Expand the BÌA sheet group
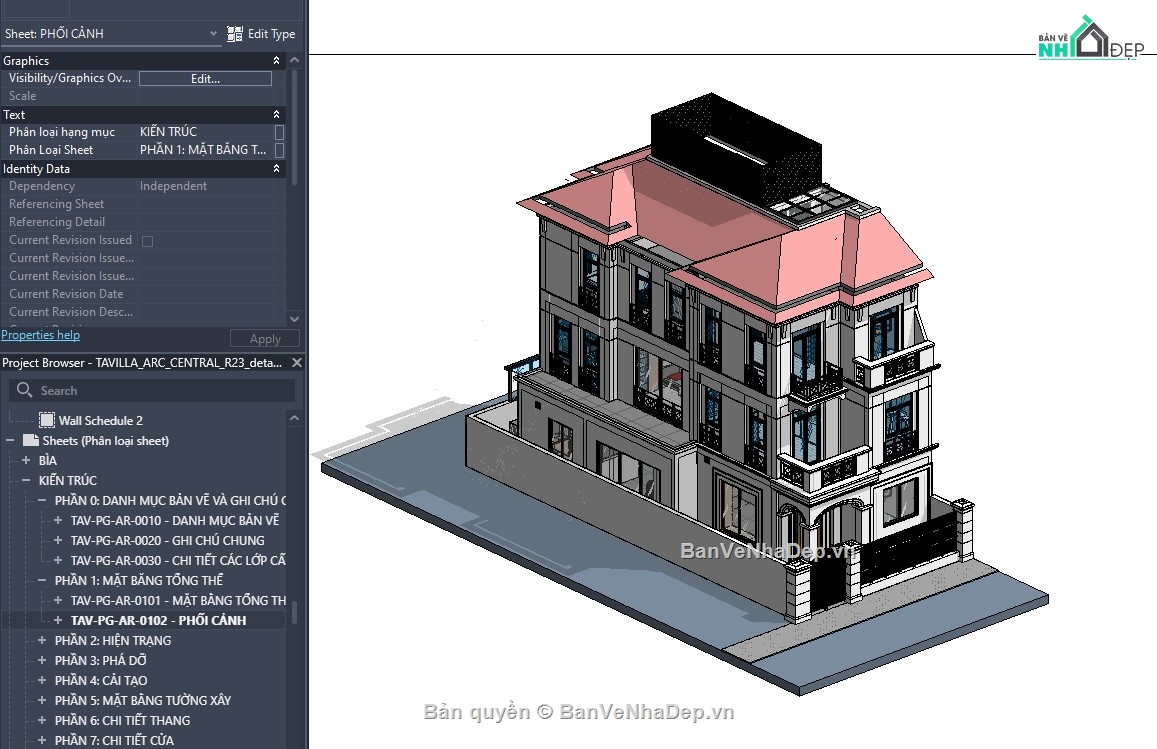The width and height of the screenshot is (1157, 749). (26, 460)
